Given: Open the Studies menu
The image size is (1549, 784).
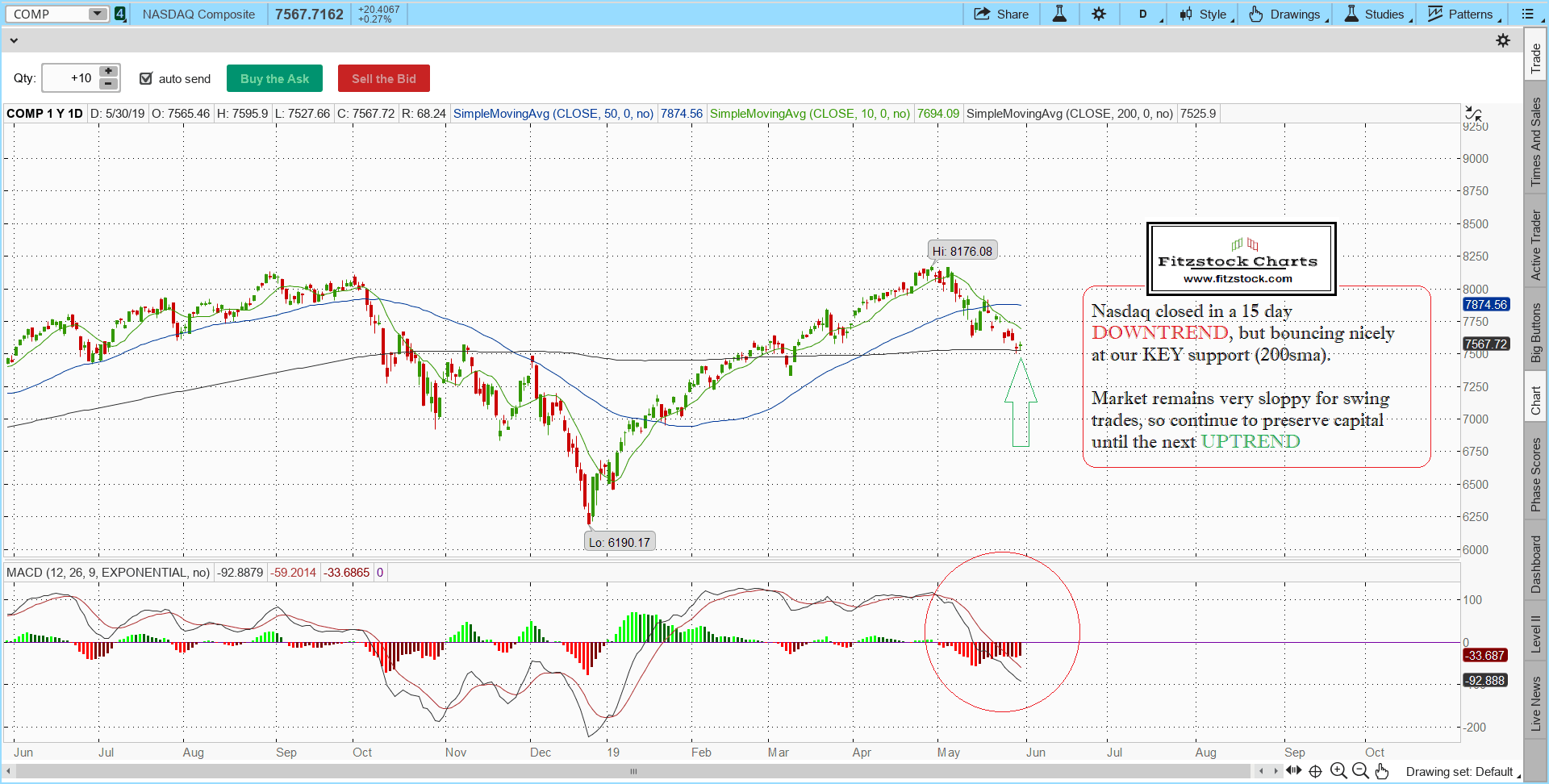Looking at the screenshot, I should click(1376, 14).
